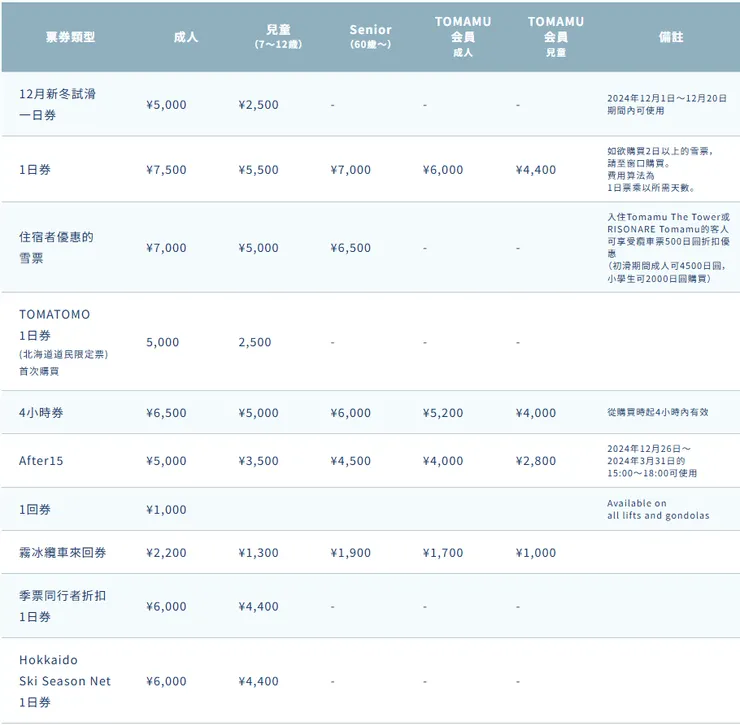
Task: Click the 入住Tomamu The Tower note
Action: (668, 248)
